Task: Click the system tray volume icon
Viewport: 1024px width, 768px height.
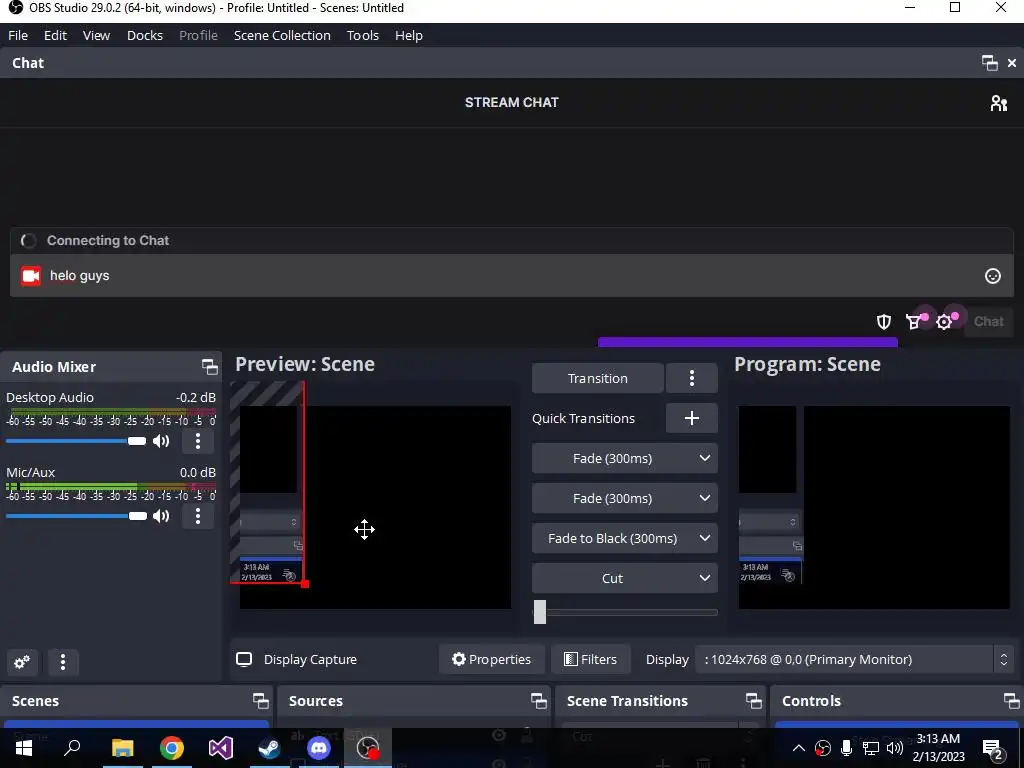Action: (x=895, y=748)
